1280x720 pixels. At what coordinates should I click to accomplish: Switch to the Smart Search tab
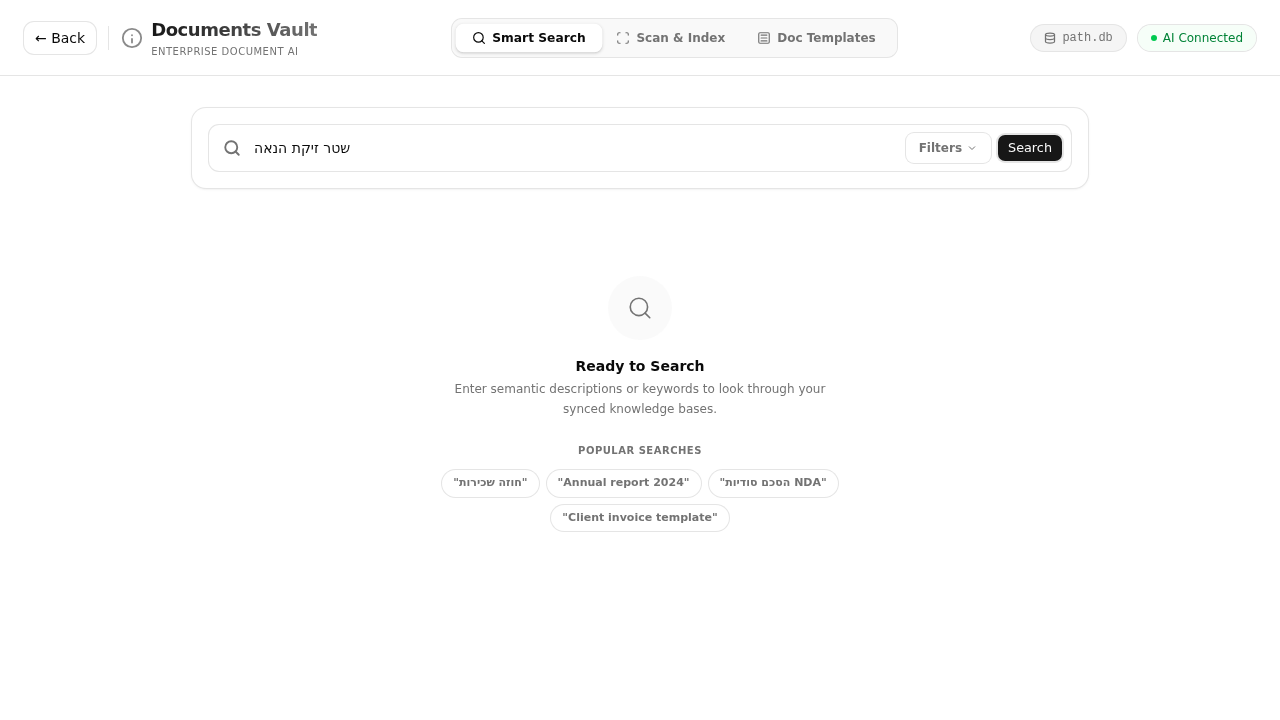(x=529, y=38)
